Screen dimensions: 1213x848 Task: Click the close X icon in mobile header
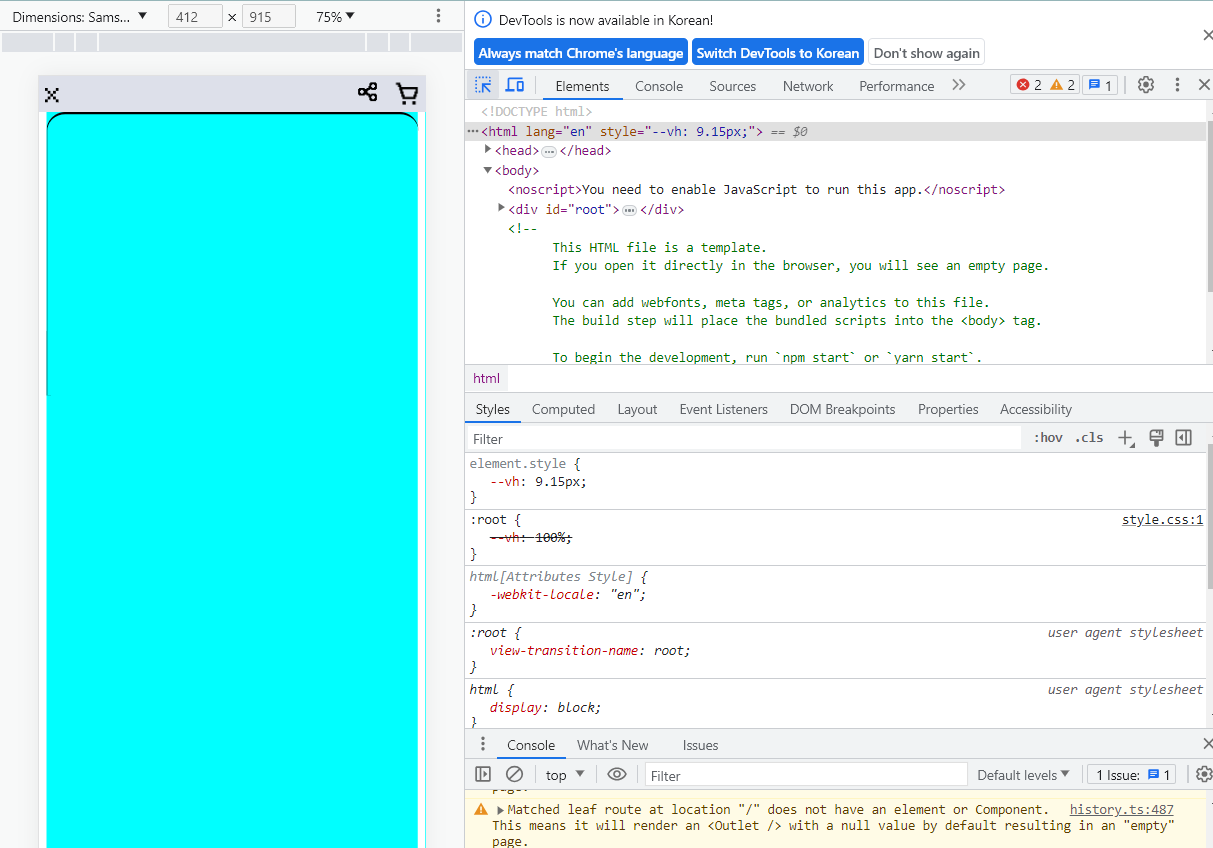(x=52, y=95)
